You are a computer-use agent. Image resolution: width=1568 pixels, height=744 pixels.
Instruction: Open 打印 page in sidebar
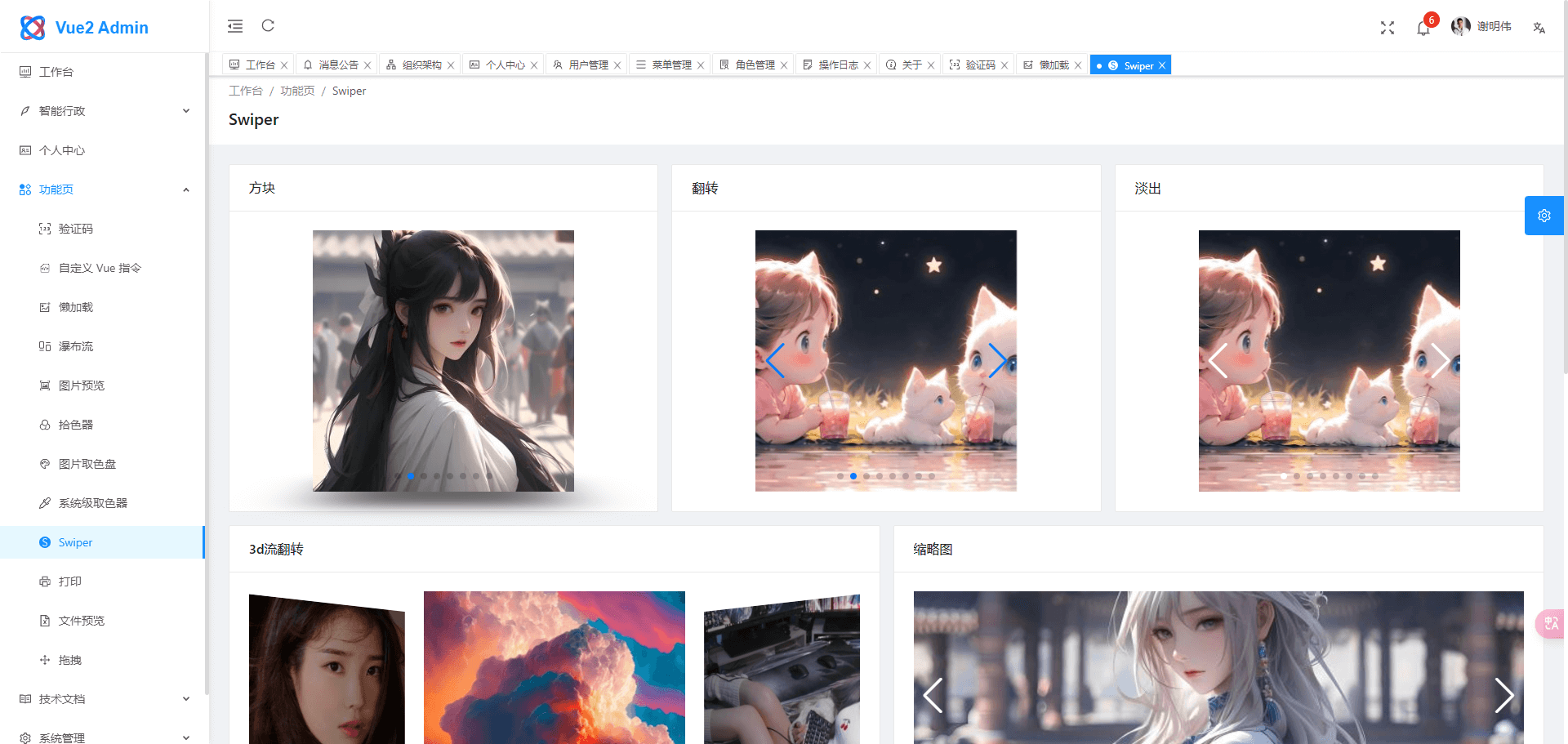(x=101, y=581)
